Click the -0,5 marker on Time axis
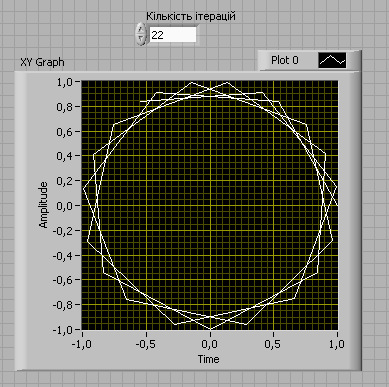 (146, 344)
